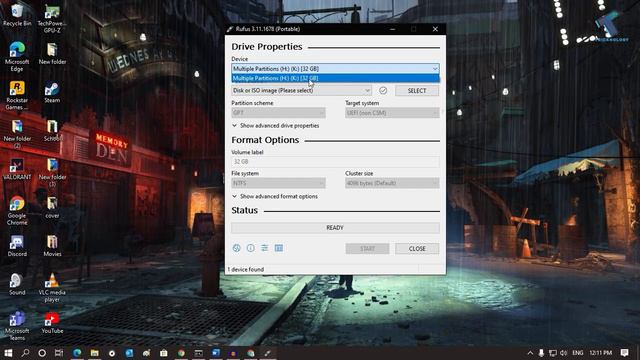Show hidden system tray icons chevron
This screenshot has height=360, width=640.
click(x=530, y=353)
